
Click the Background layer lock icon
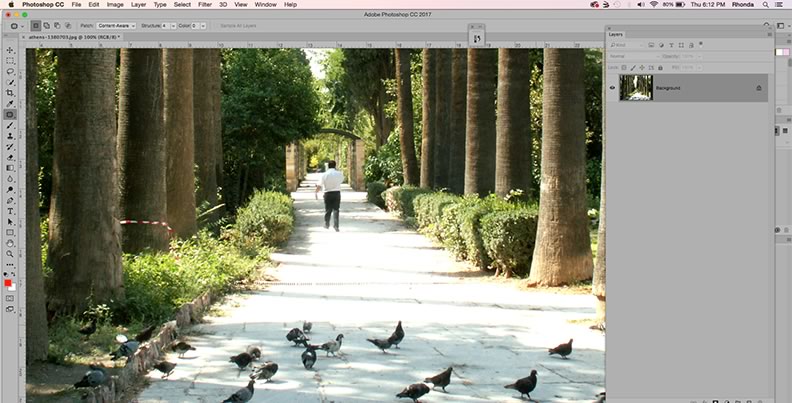pos(758,88)
